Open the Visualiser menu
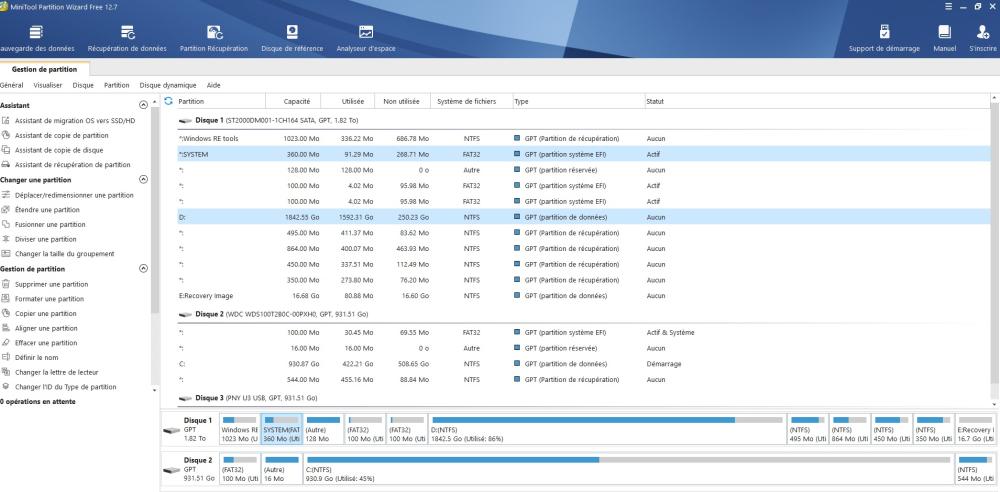This screenshot has height=492, width=1000. pyautogui.click(x=47, y=85)
